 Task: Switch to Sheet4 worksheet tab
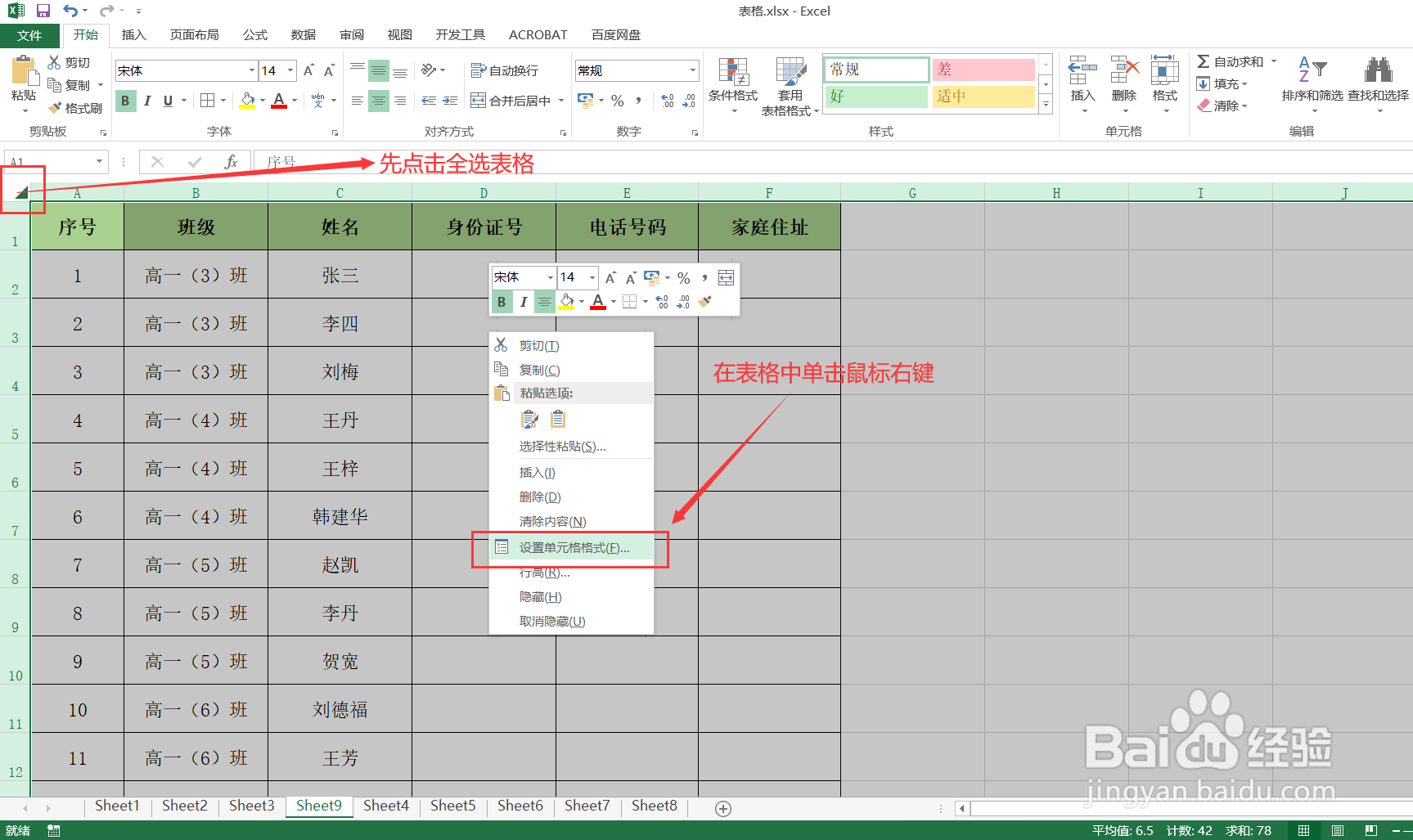pyautogui.click(x=386, y=806)
